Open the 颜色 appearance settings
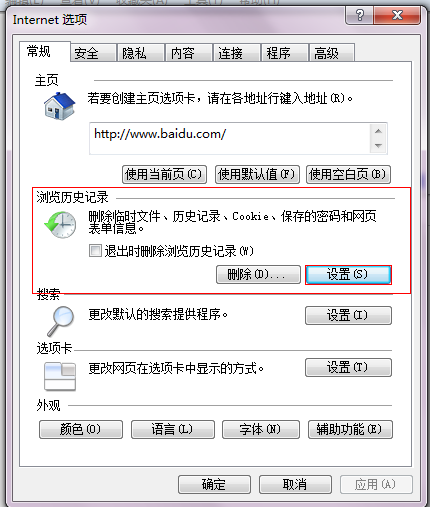Viewport: 430px width, 507px height. click(81, 429)
